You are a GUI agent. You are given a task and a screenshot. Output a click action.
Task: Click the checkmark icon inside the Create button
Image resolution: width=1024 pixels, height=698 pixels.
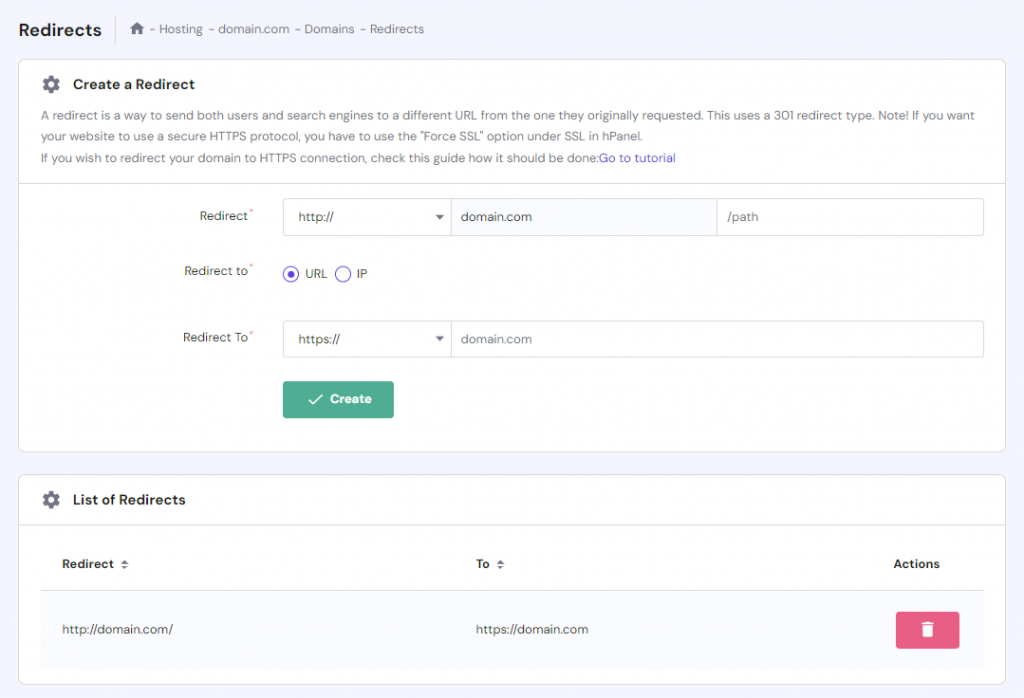point(317,398)
